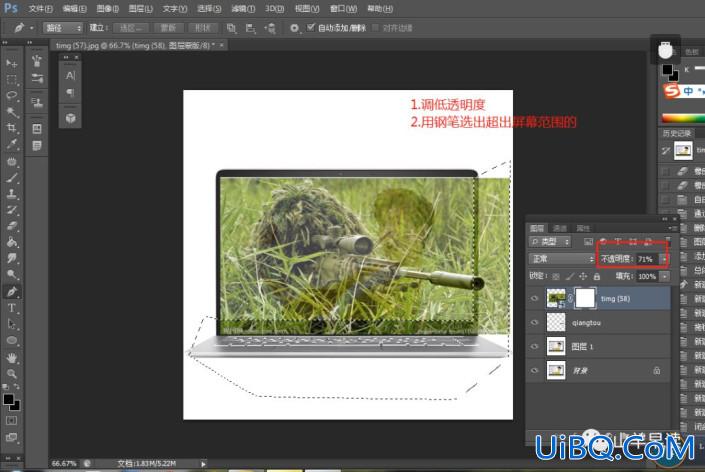Open the 3D panel cube icon
The image size is (705, 472).
pyautogui.click(x=70, y=118)
